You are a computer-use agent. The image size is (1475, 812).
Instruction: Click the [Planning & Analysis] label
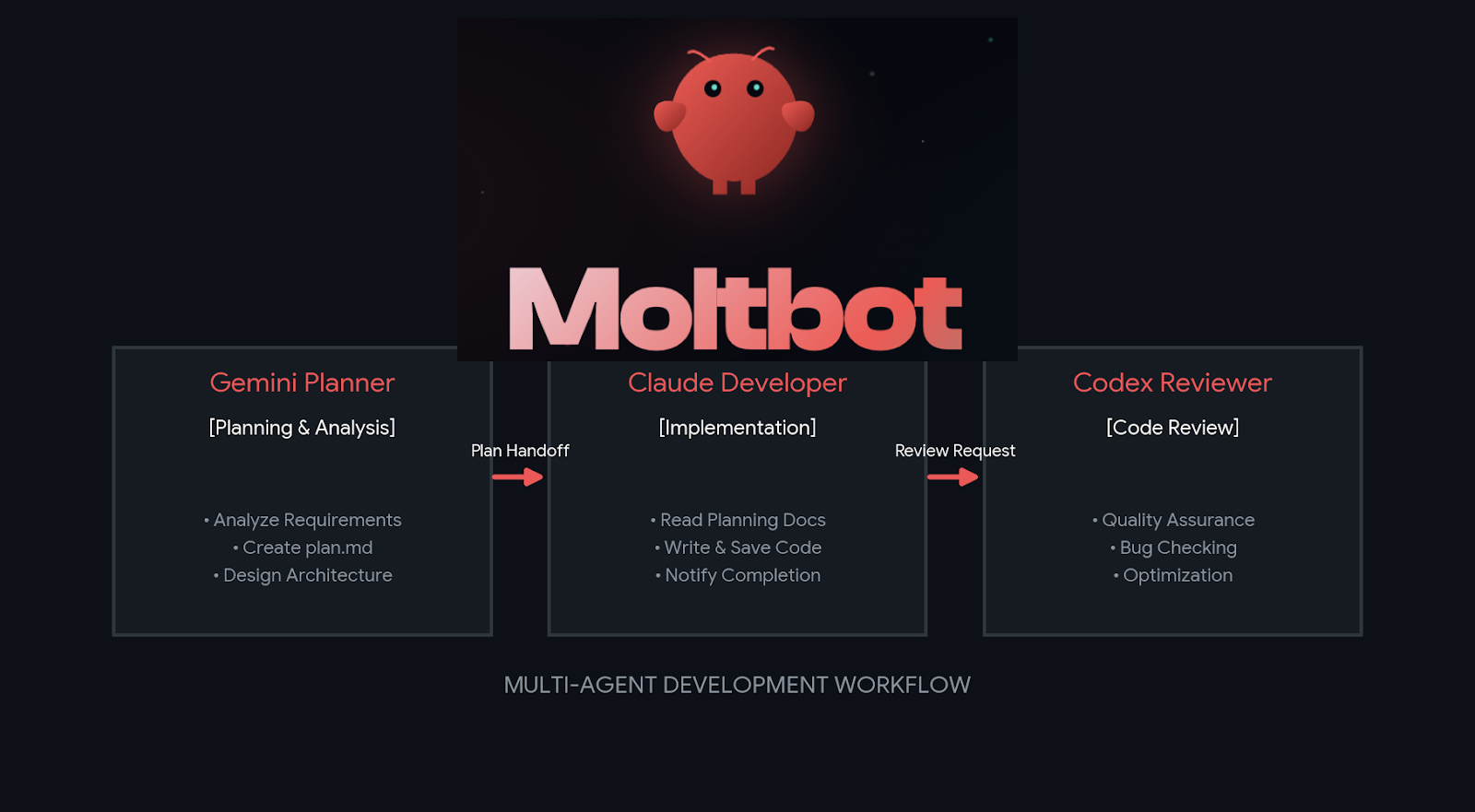[x=302, y=428]
